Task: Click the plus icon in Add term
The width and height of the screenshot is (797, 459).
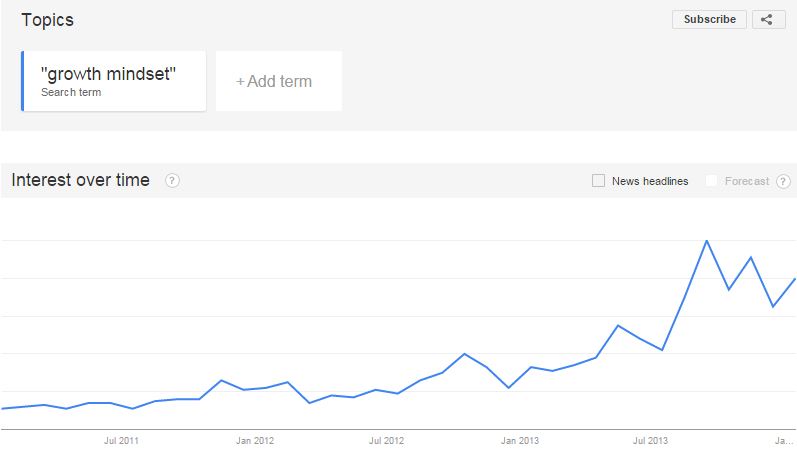Action: coord(240,81)
